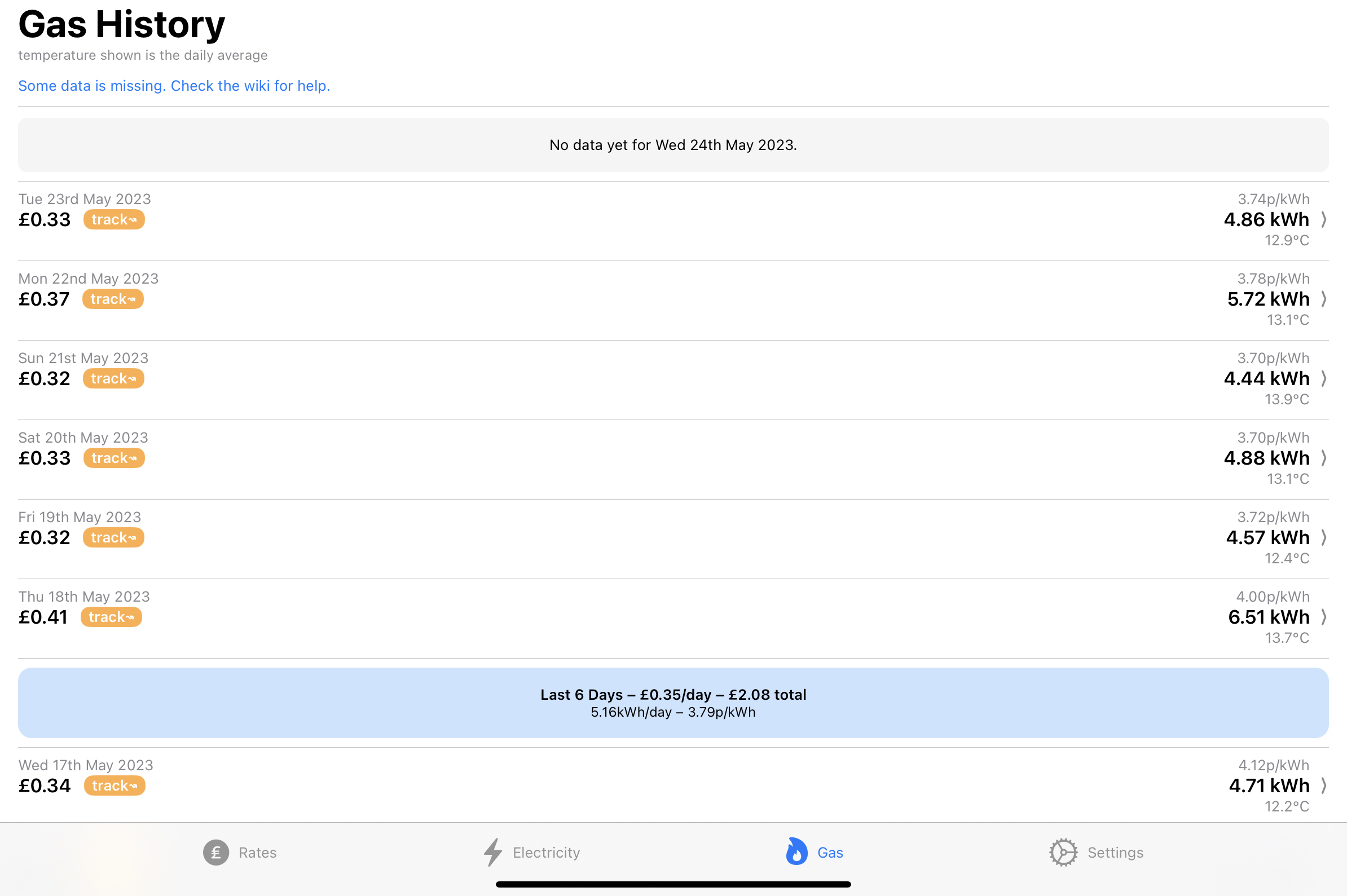Expand Tue 23rd May row chevron
Screen dimensions: 1347x896
[x=1323, y=219]
